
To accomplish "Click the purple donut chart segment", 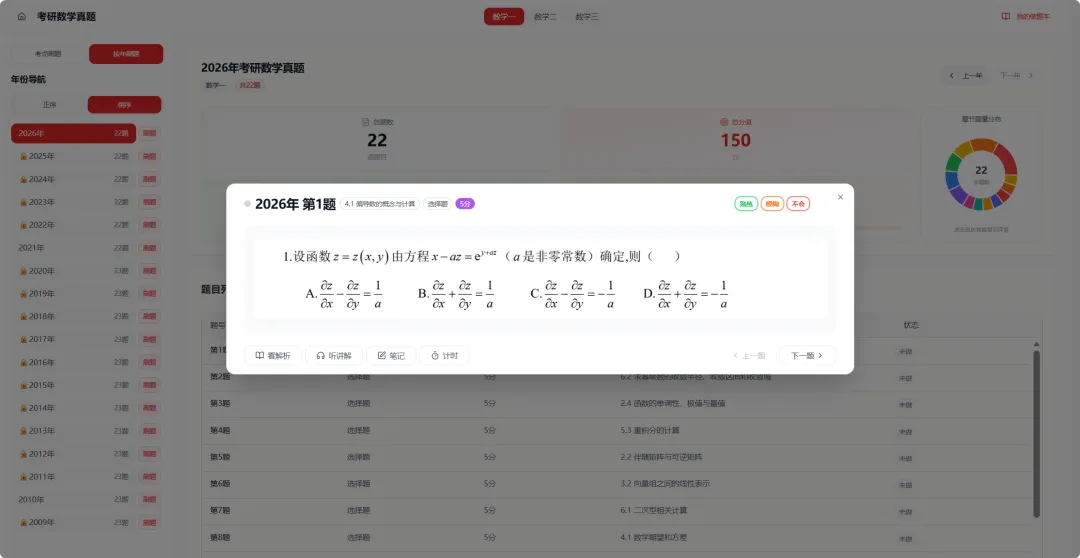I will pos(957,196).
